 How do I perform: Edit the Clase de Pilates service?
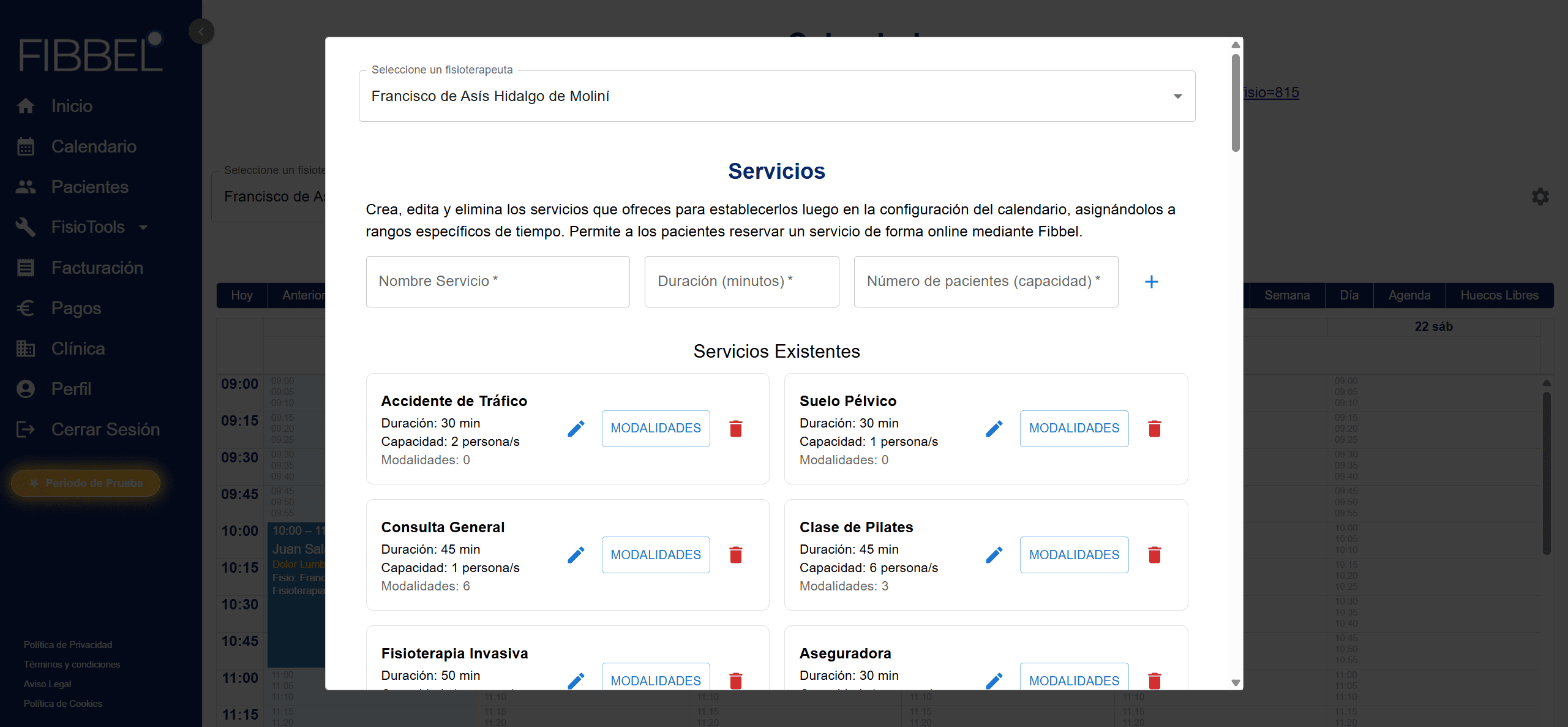click(994, 555)
